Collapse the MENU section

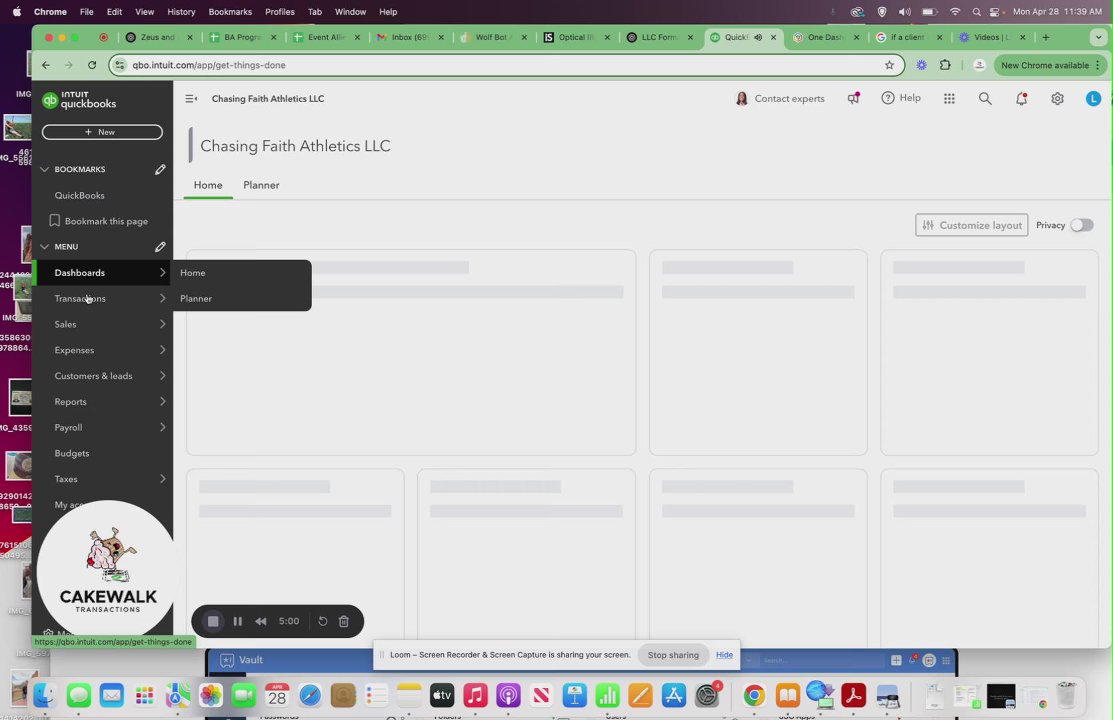[44, 246]
